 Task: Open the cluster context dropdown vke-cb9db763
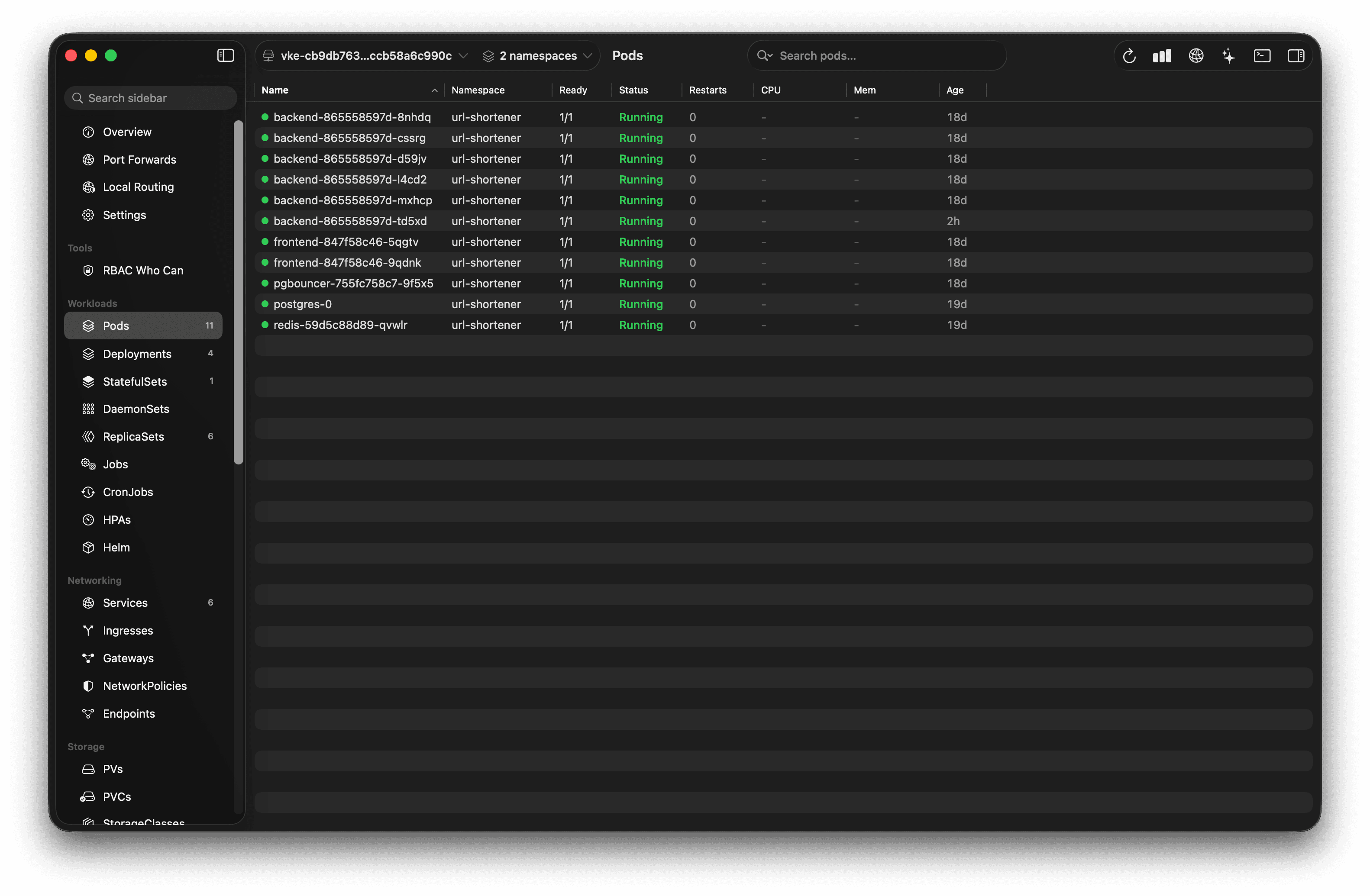click(x=365, y=55)
